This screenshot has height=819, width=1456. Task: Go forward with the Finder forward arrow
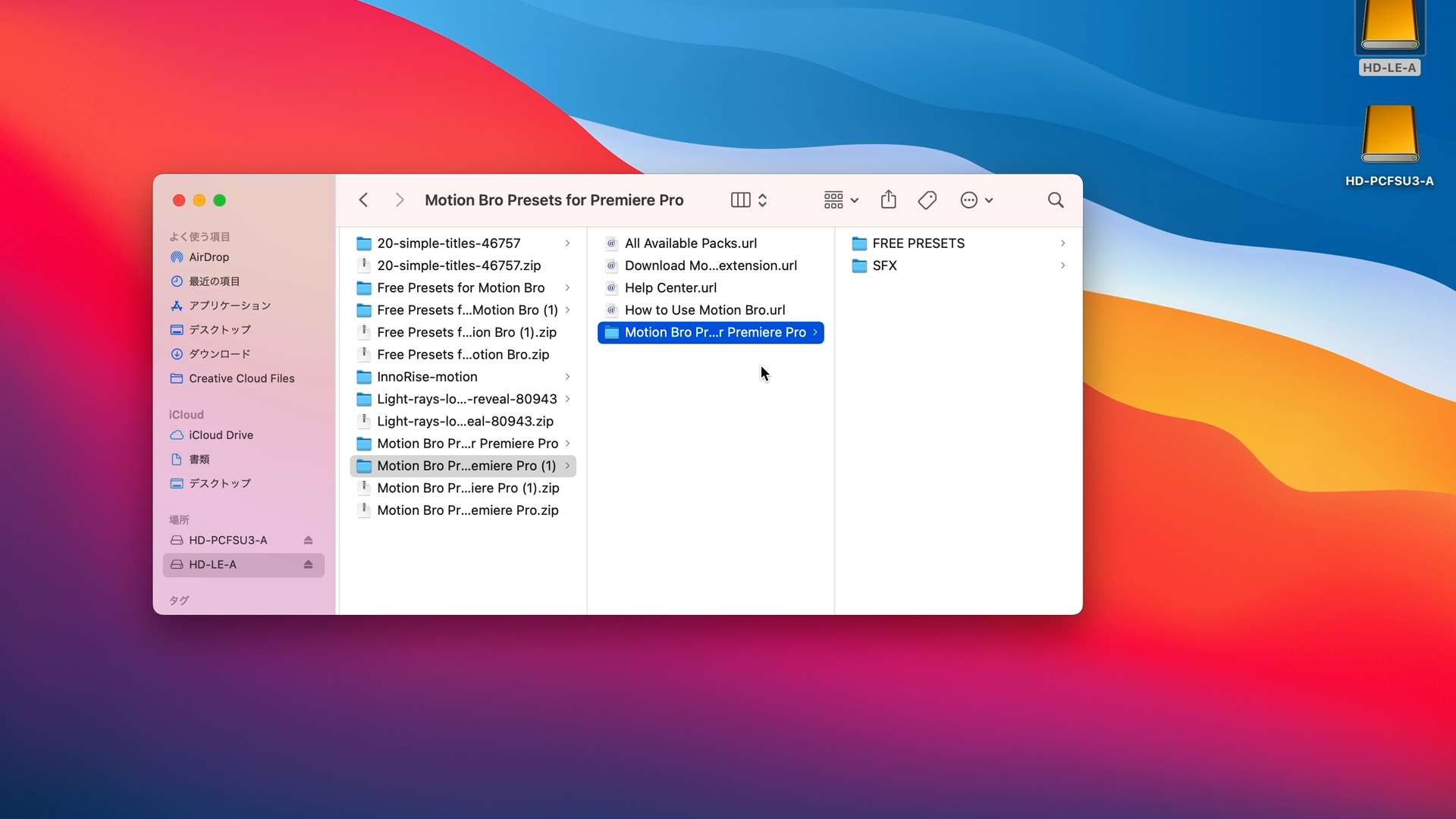[400, 200]
